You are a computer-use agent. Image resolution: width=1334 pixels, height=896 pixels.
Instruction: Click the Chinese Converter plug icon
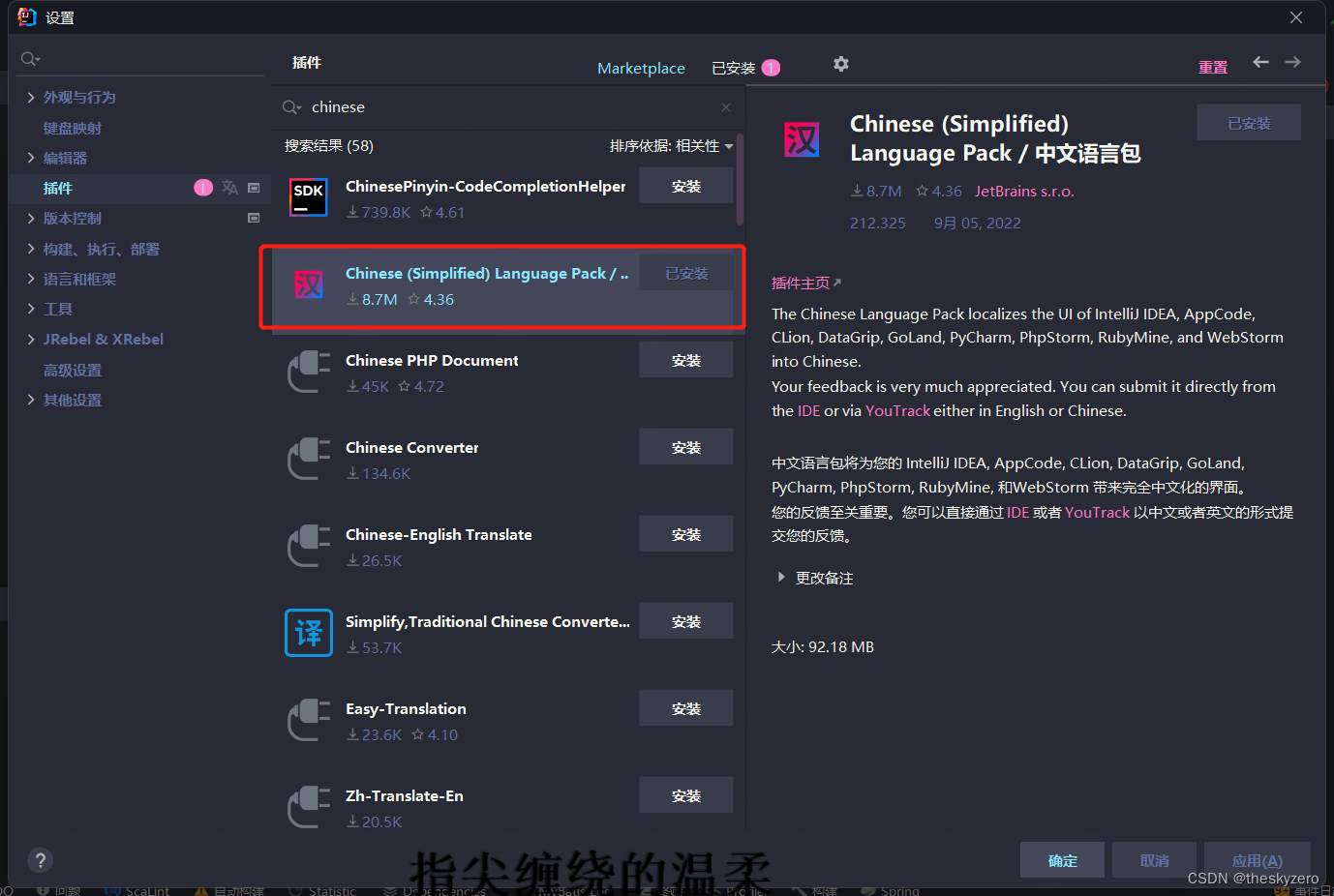(x=310, y=459)
